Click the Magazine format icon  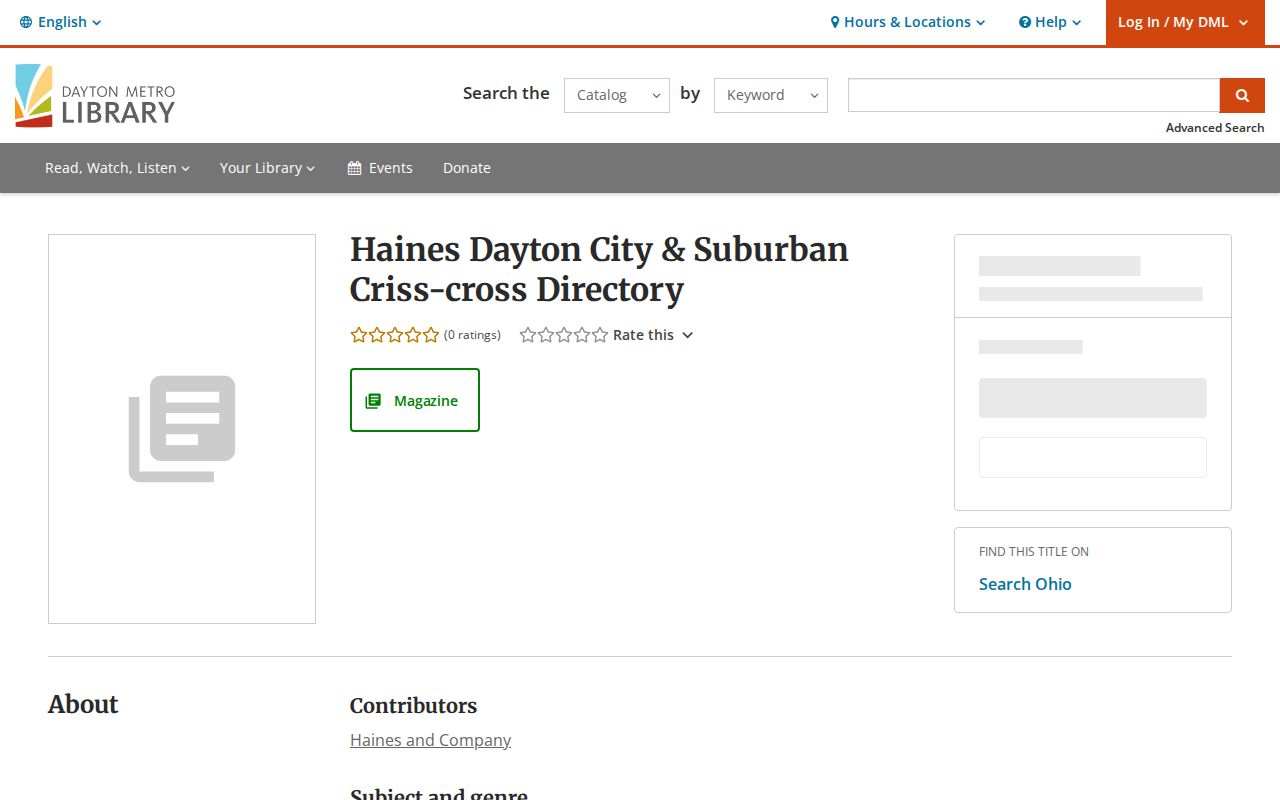[373, 401]
